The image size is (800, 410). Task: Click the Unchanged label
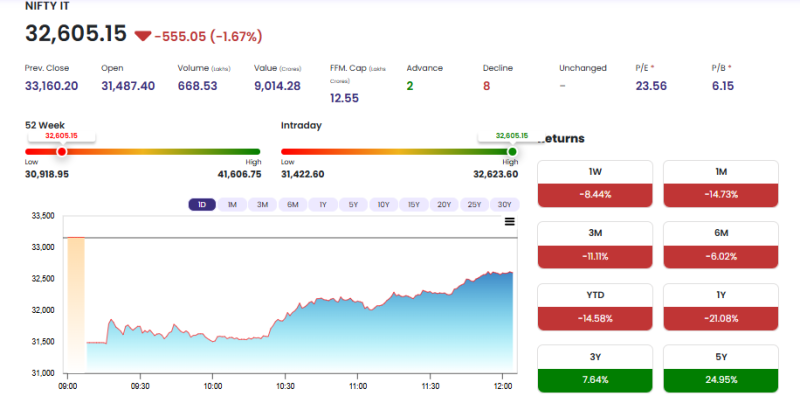point(583,68)
